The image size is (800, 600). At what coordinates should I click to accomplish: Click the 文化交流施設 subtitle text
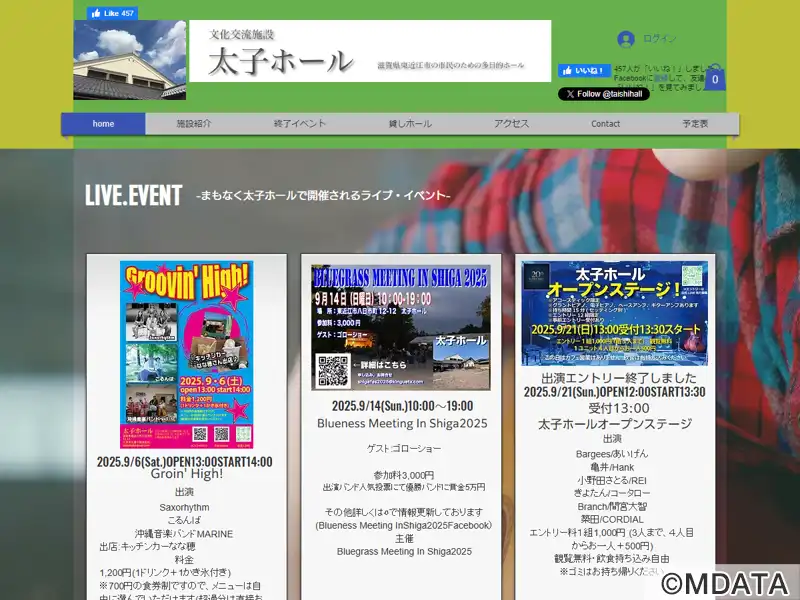pos(242,34)
